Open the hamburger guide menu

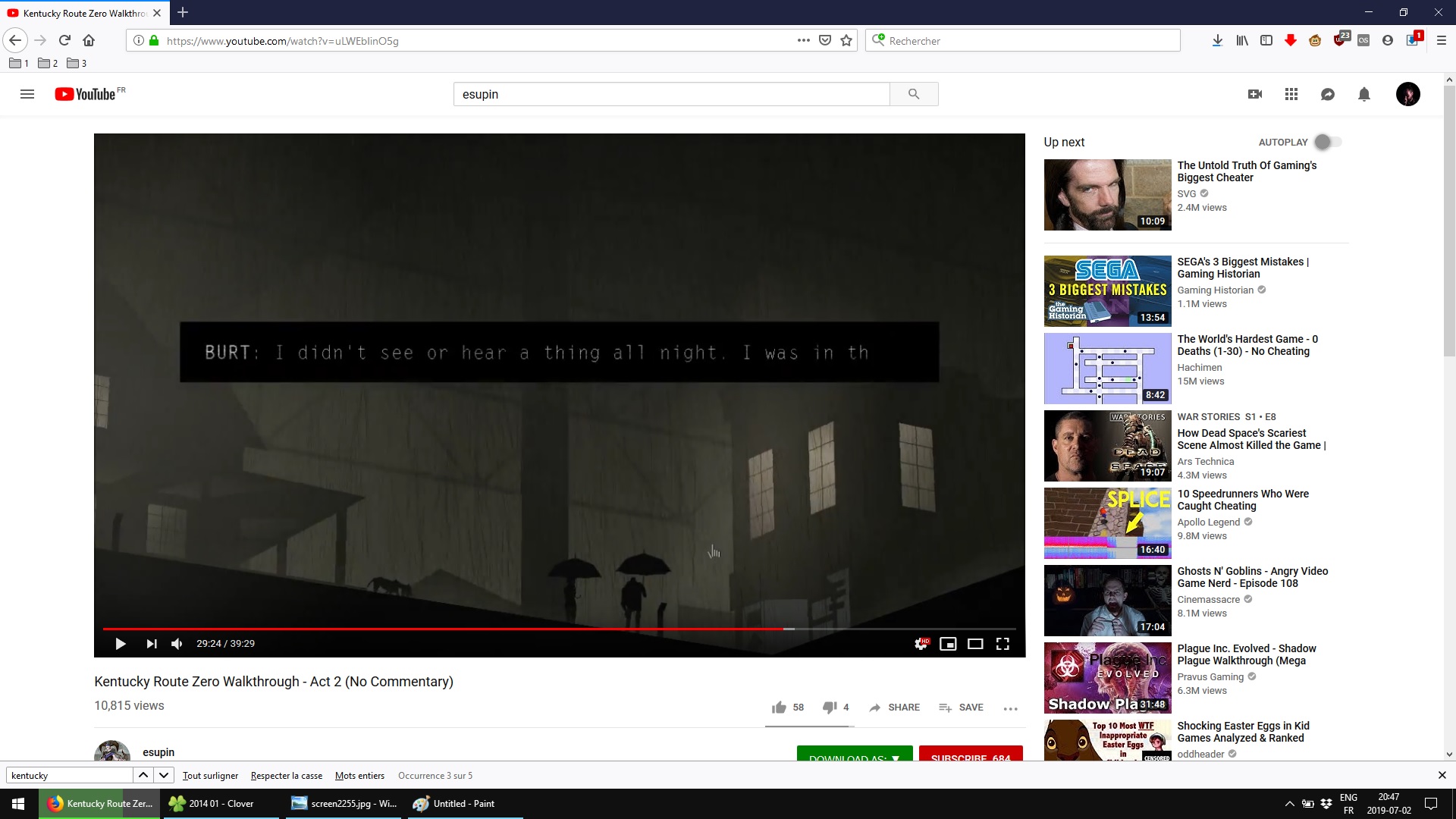[27, 94]
